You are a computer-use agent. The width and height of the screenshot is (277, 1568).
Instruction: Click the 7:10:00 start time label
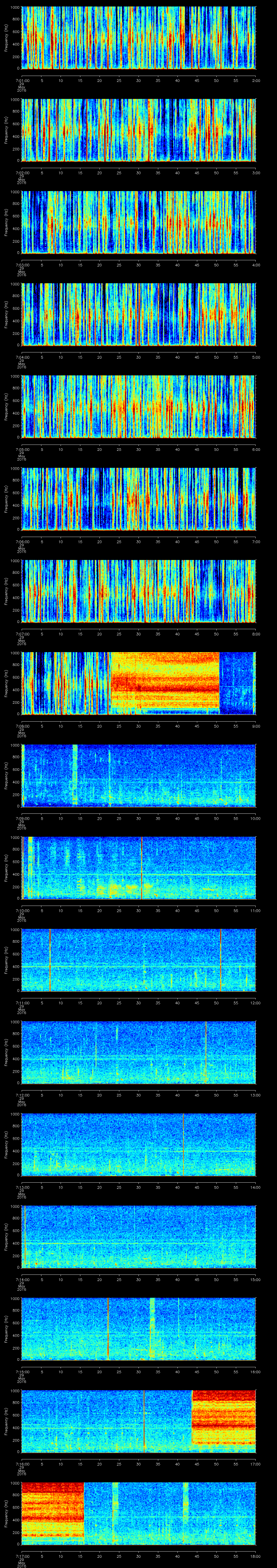[22, 910]
